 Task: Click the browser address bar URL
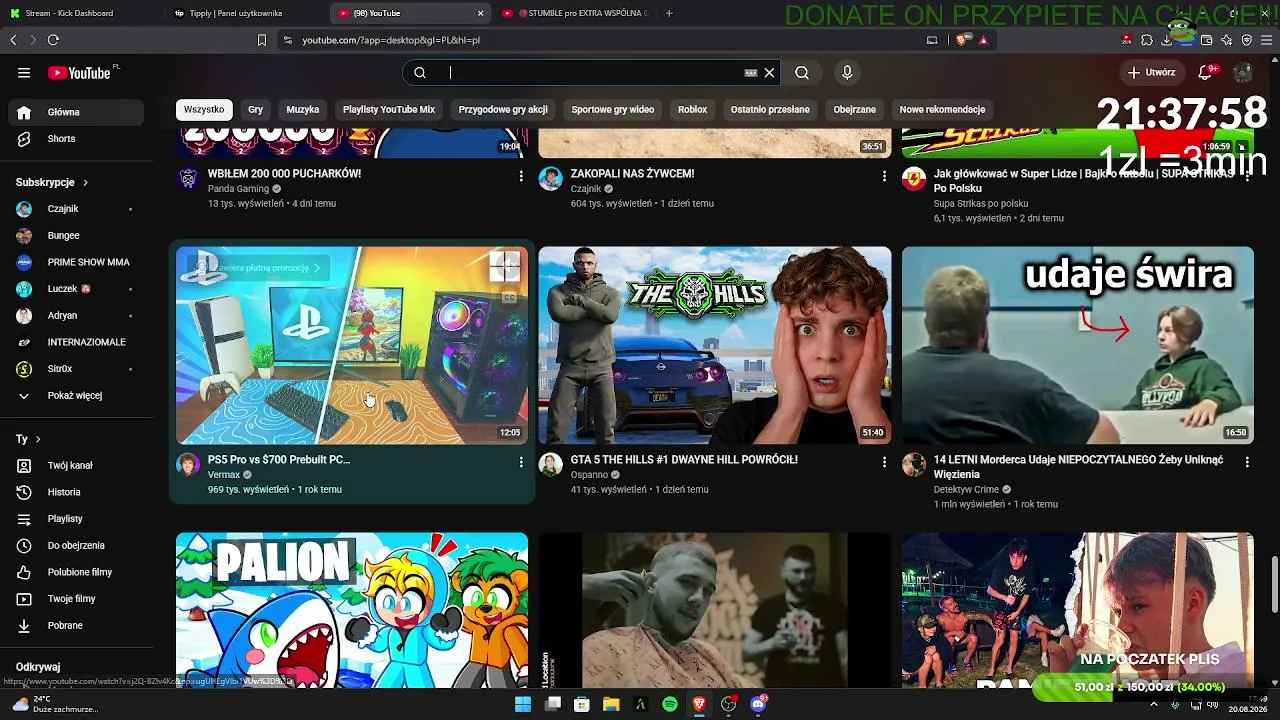[391, 40]
